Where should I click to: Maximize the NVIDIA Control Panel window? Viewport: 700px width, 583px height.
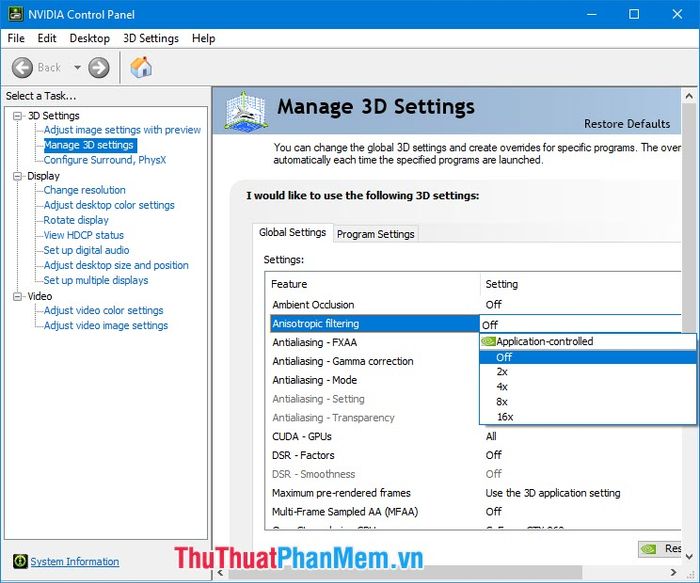[634, 14]
